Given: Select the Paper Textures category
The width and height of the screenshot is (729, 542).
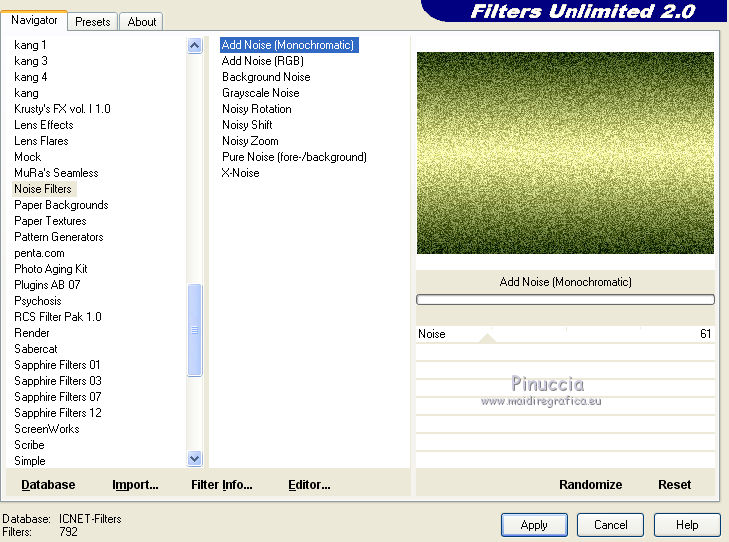Looking at the screenshot, I should click(50, 221).
